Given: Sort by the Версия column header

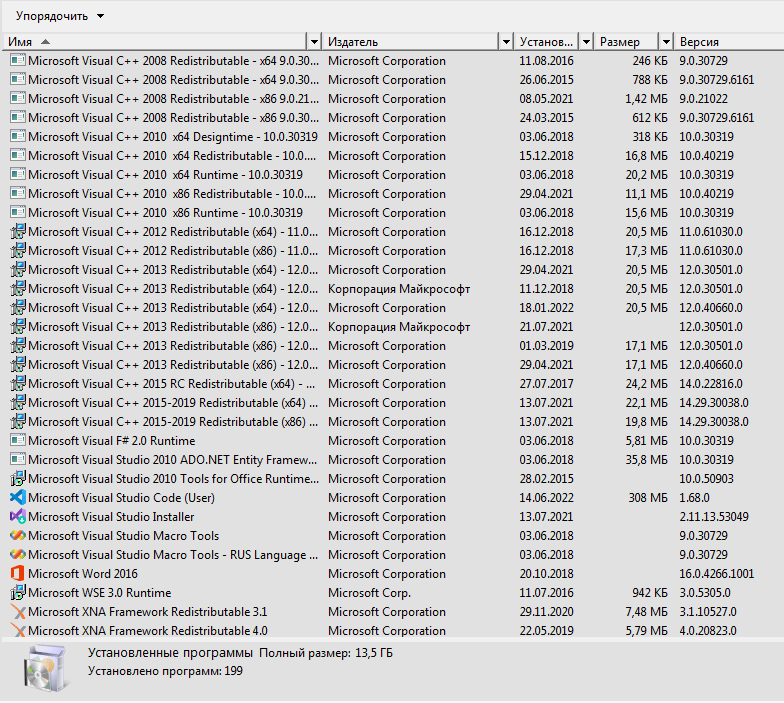Looking at the screenshot, I should click(729, 42).
